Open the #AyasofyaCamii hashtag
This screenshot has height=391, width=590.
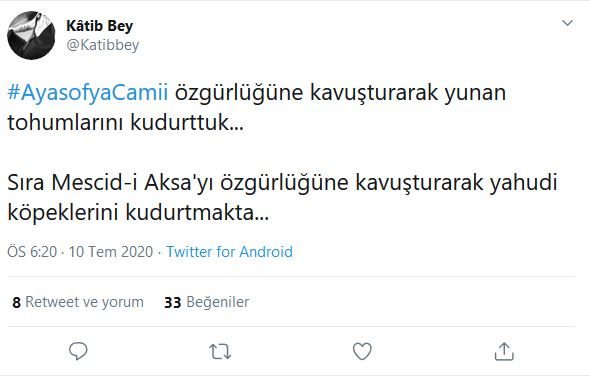click(88, 92)
